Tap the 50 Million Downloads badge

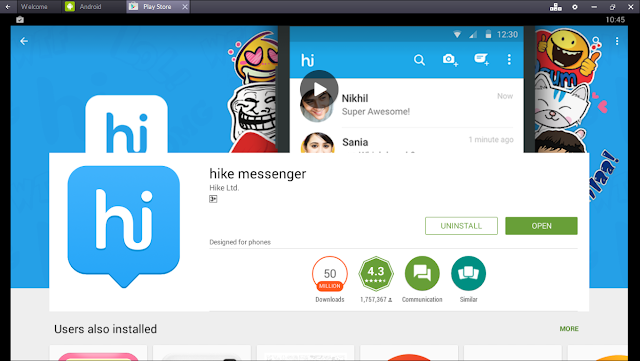pos(330,274)
